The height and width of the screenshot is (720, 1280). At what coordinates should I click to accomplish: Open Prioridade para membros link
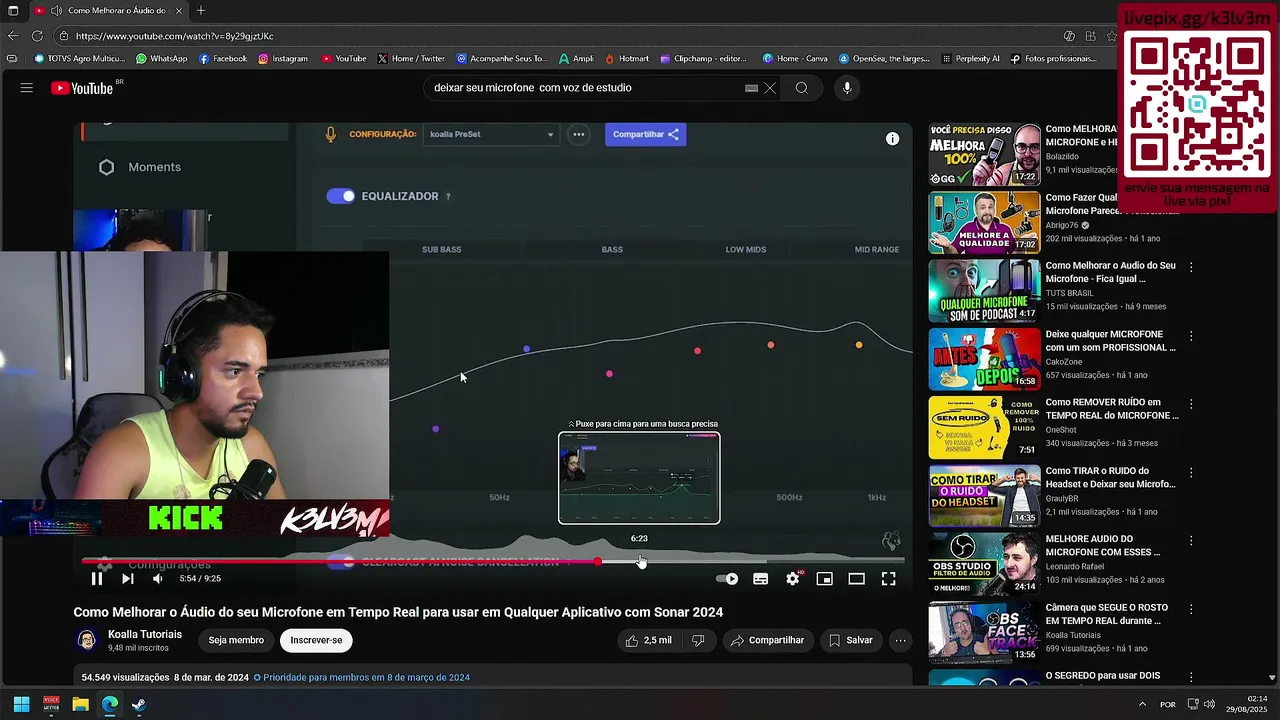(x=361, y=677)
